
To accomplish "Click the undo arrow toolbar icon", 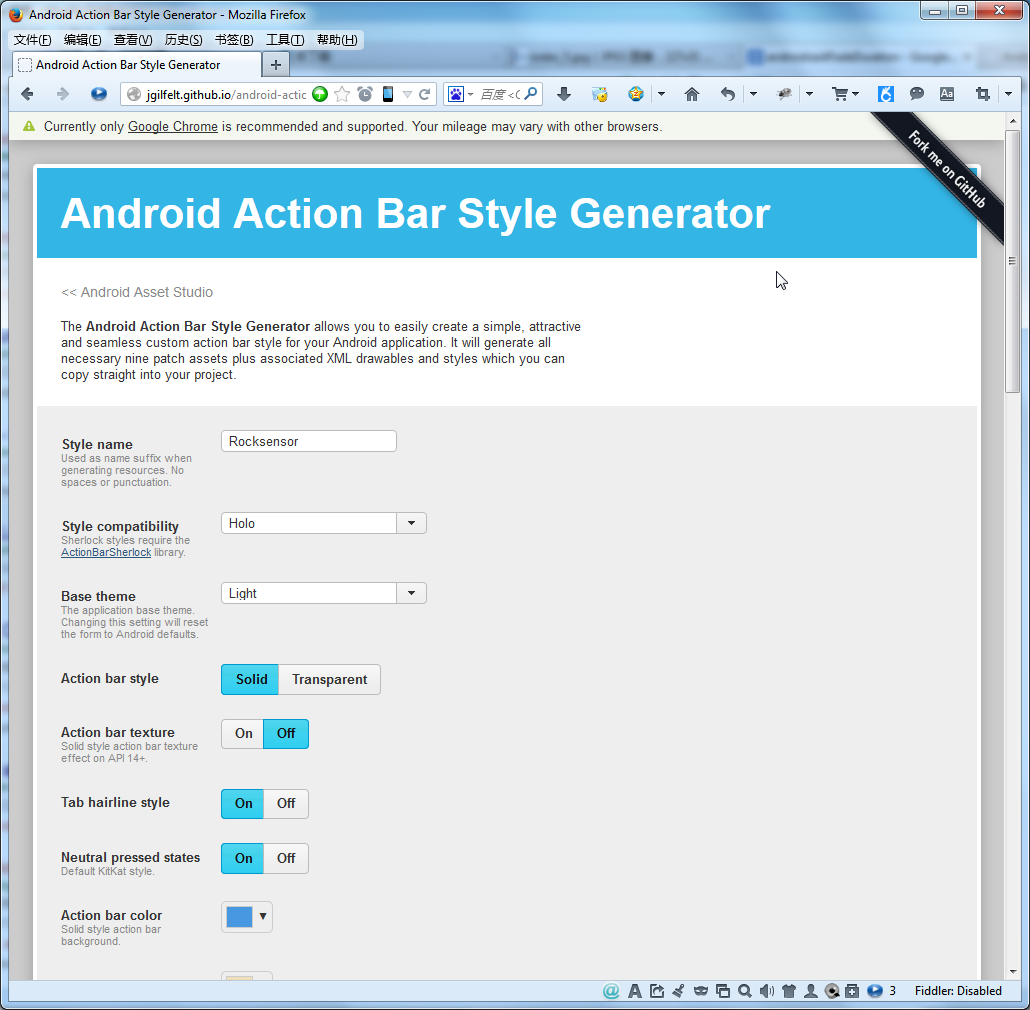I will pos(727,95).
